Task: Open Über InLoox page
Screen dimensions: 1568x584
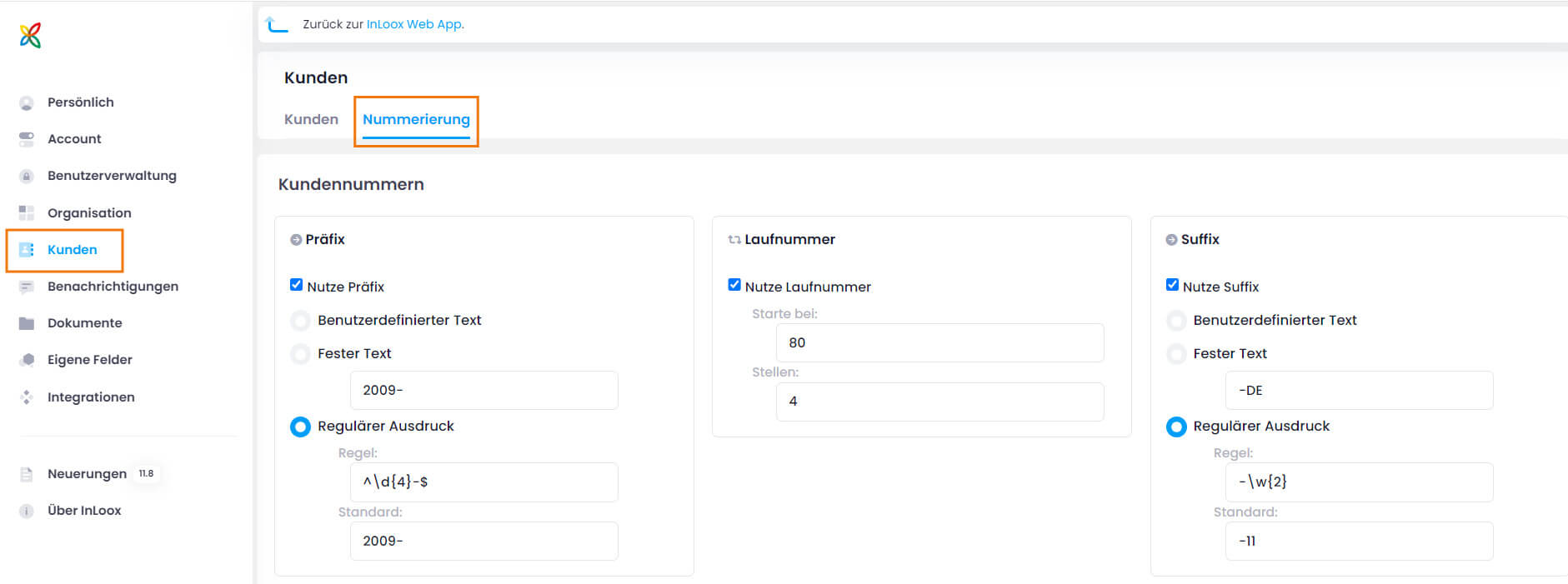Action: click(x=84, y=511)
